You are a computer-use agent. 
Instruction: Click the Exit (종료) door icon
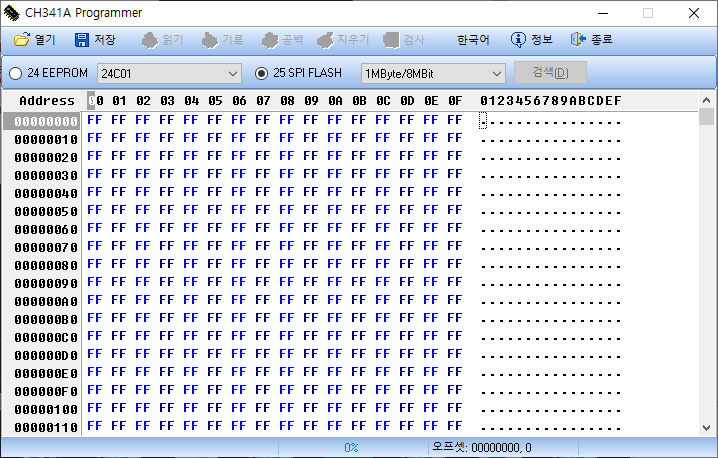coord(578,40)
